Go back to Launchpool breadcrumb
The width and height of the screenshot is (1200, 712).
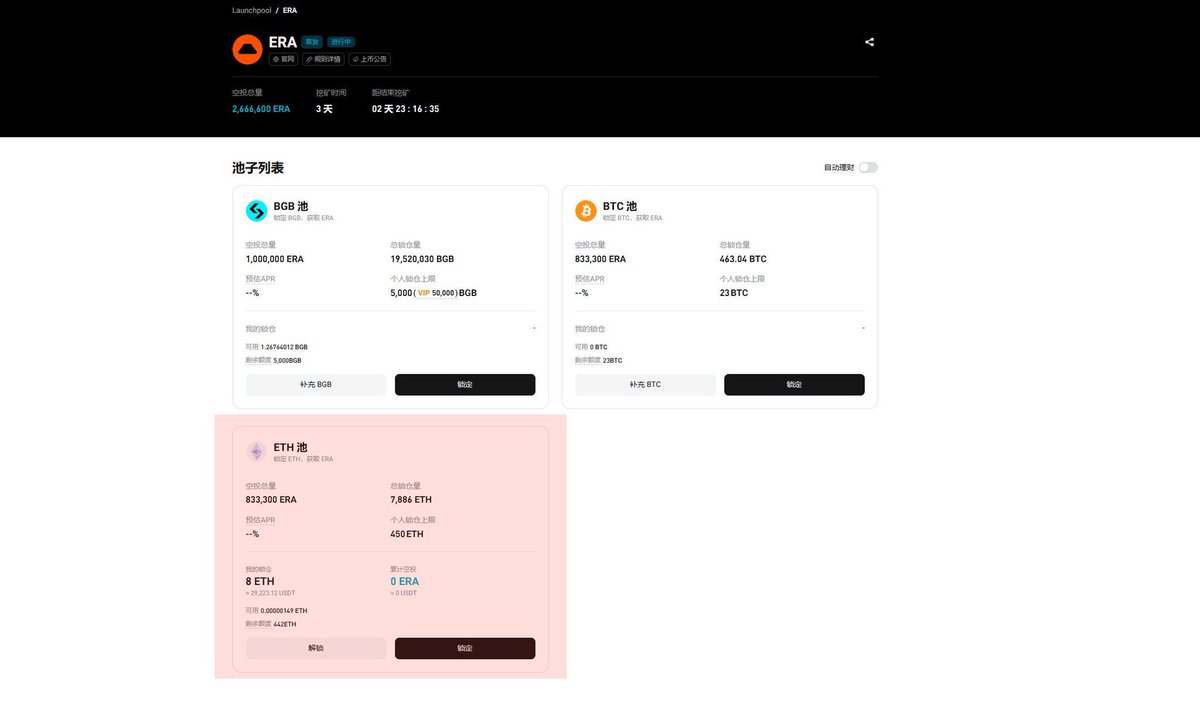click(x=251, y=10)
